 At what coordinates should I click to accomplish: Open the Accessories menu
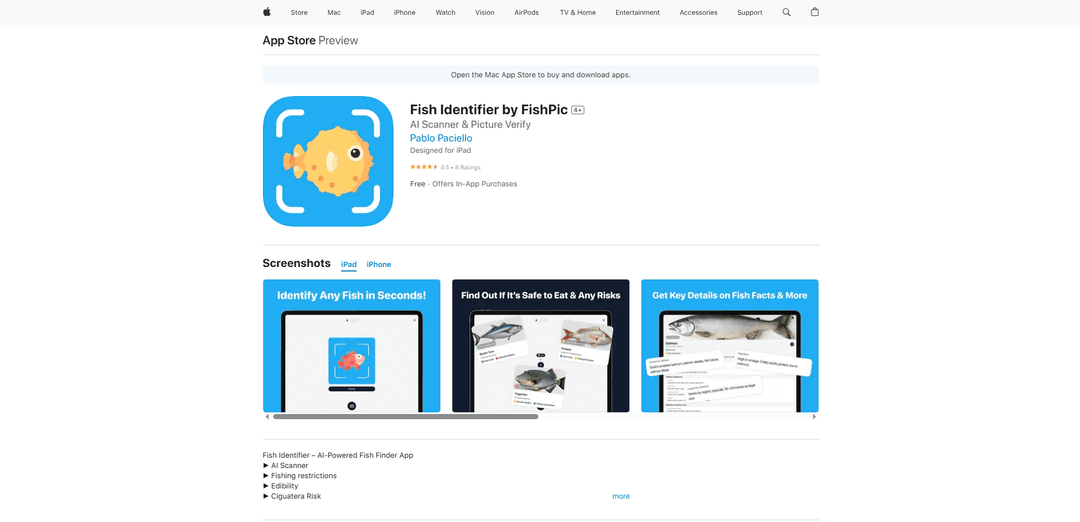coord(698,12)
